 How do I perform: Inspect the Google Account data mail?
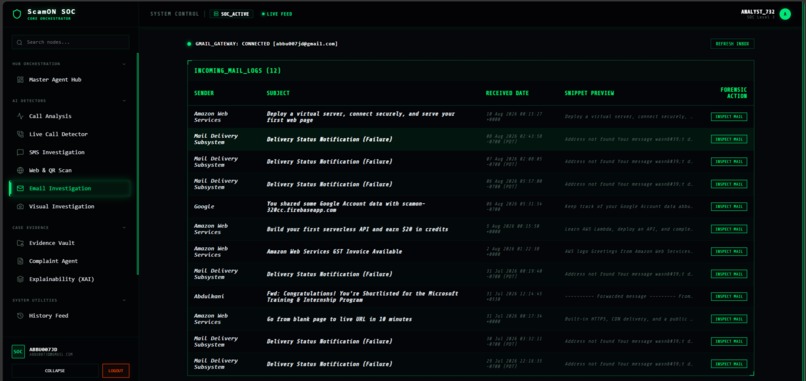pyautogui.click(x=729, y=207)
